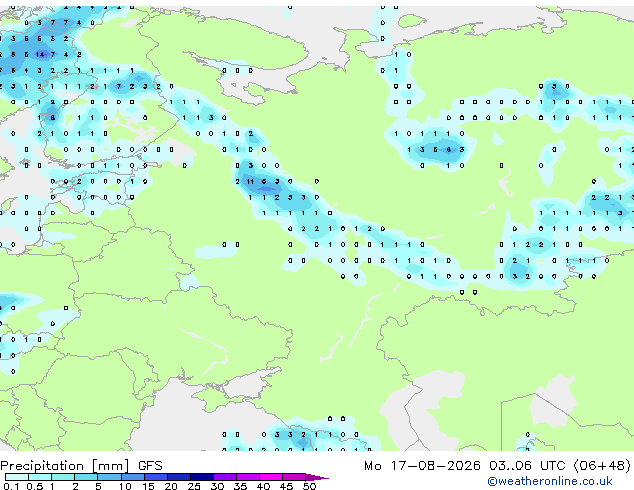
Task: Click the 10–15 mm legend color box
Action: [132, 477]
